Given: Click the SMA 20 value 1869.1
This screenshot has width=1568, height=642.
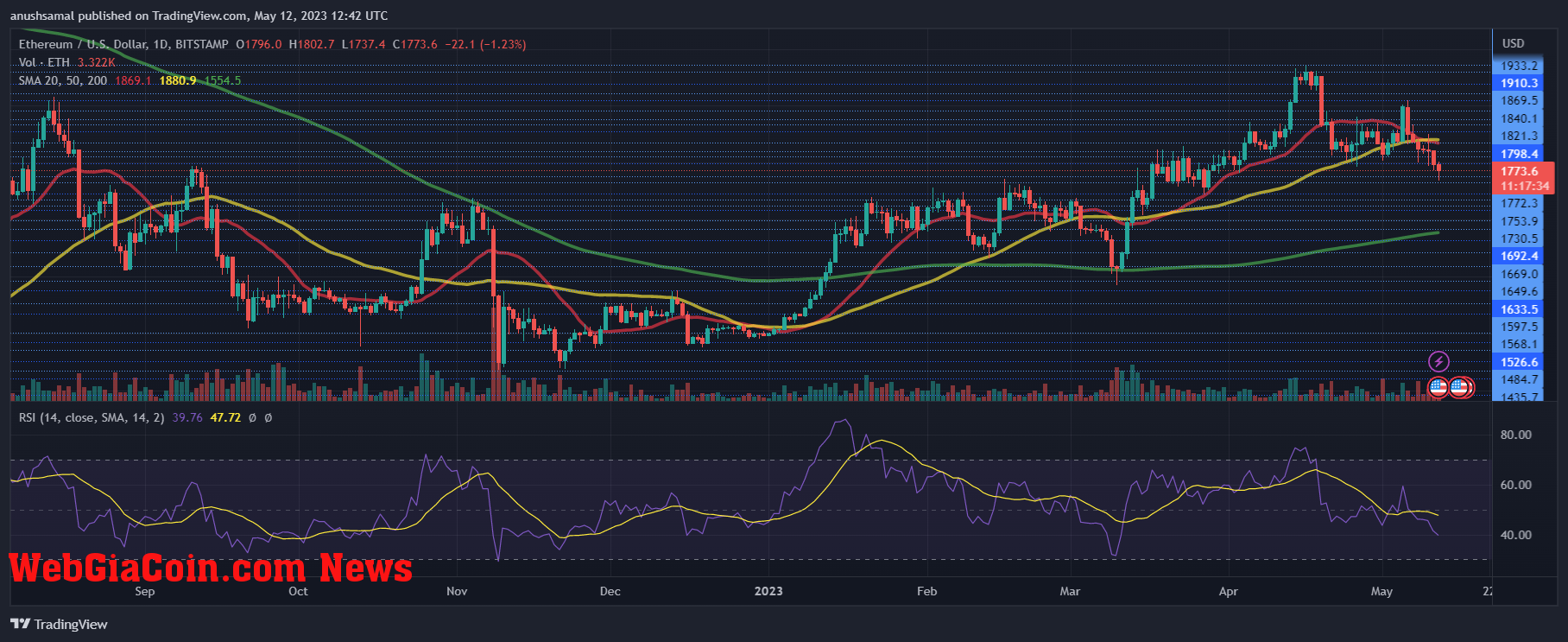Looking at the screenshot, I should click(133, 80).
